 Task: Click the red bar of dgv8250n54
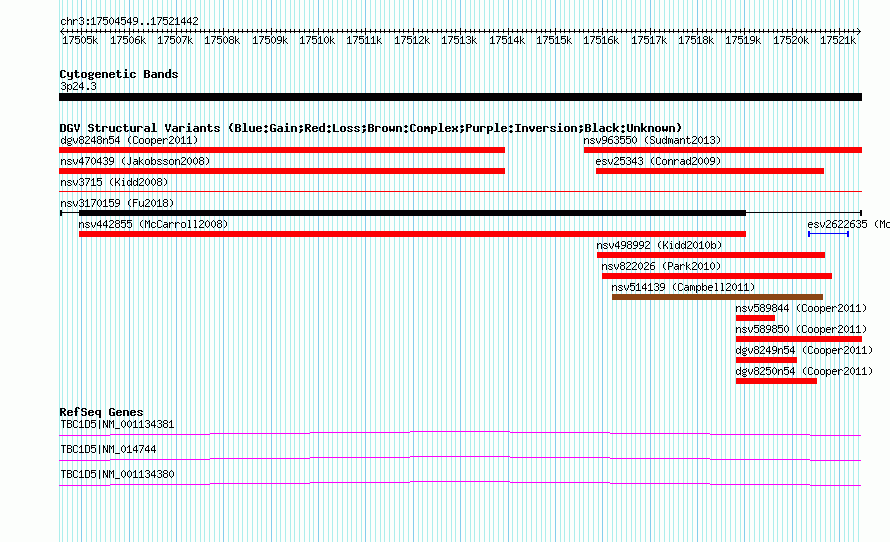click(776, 381)
